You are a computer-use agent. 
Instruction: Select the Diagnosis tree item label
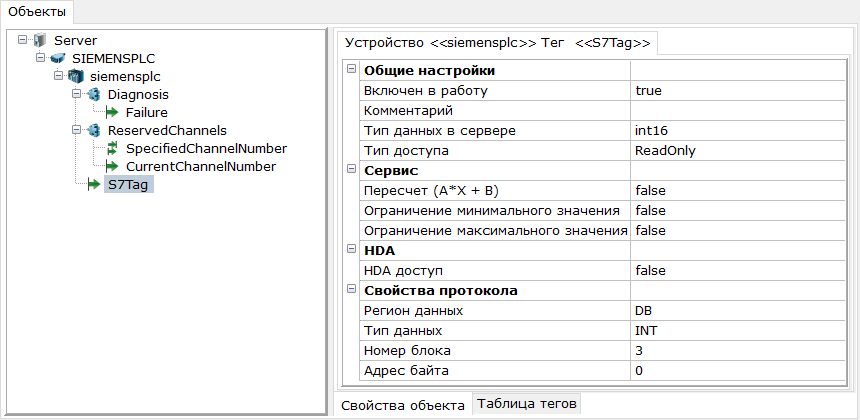click(138, 94)
